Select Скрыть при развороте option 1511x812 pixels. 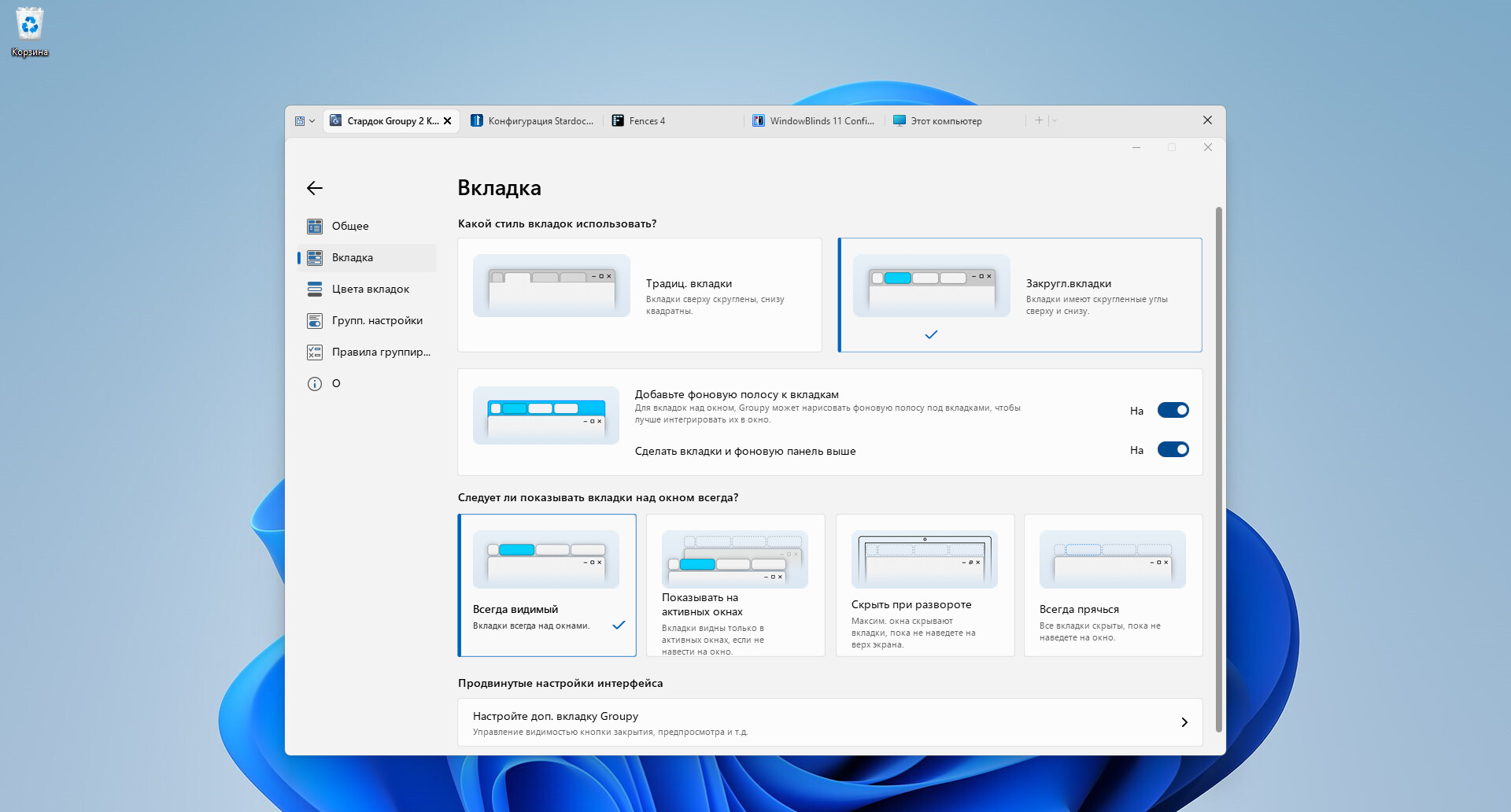(x=925, y=585)
